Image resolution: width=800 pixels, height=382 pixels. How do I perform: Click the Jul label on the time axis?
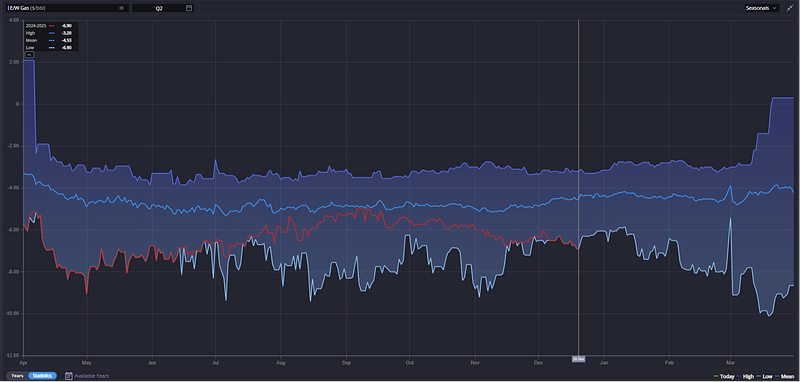pos(215,363)
